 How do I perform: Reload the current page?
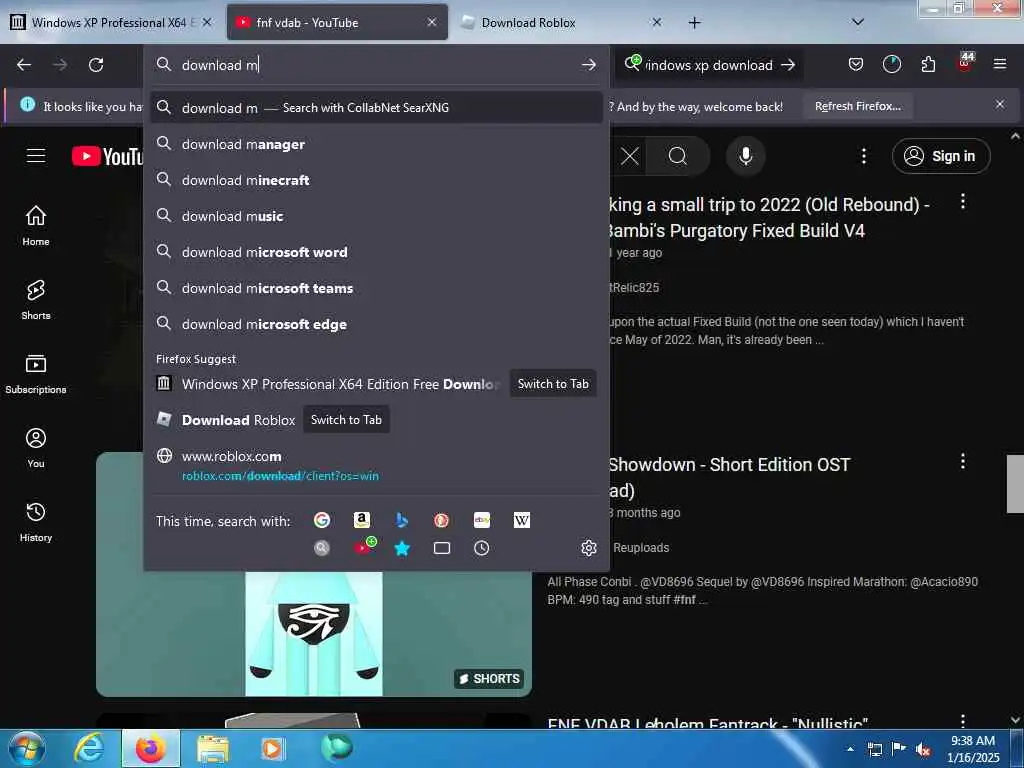96,65
